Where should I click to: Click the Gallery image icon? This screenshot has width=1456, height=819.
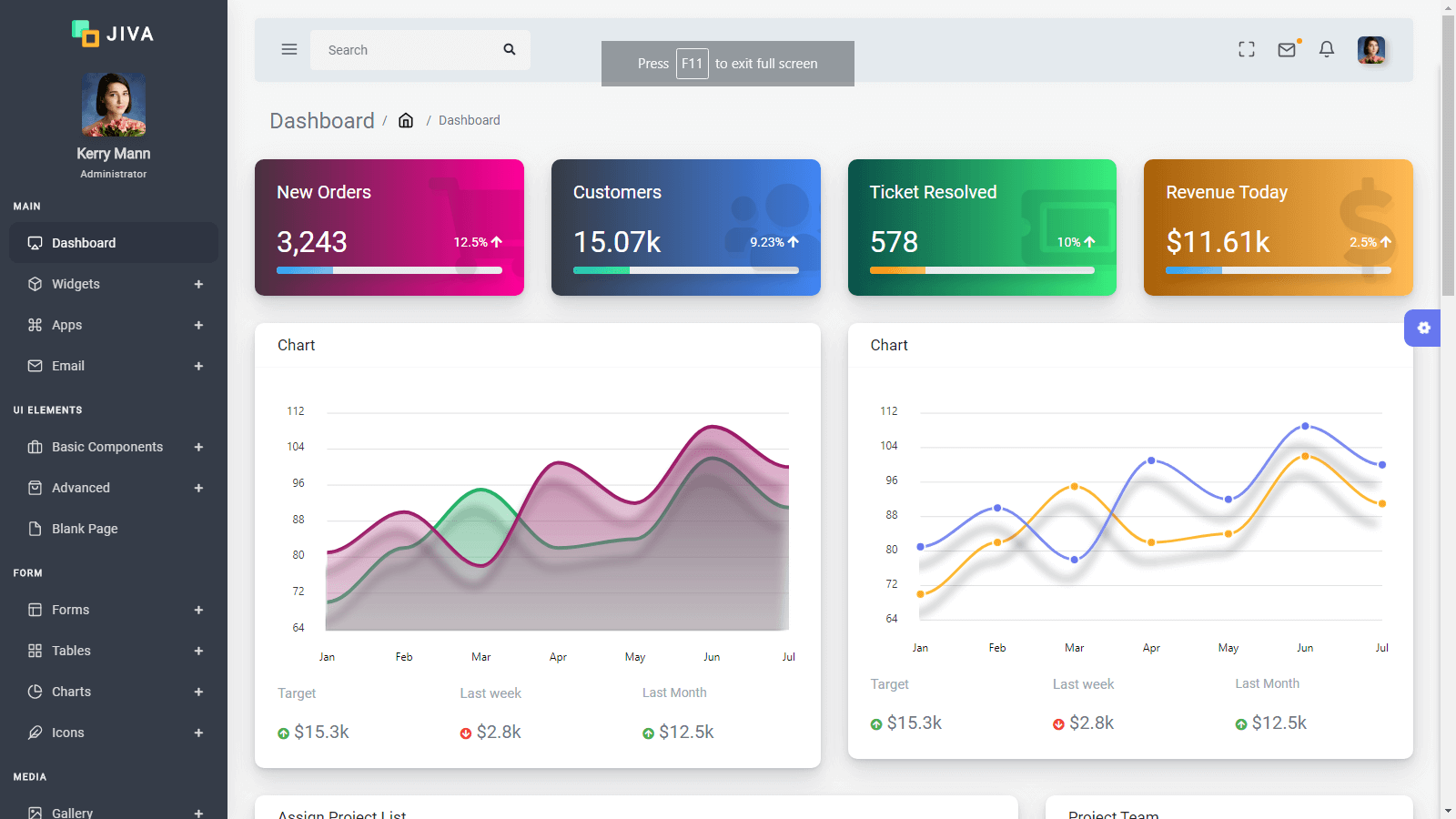35,813
